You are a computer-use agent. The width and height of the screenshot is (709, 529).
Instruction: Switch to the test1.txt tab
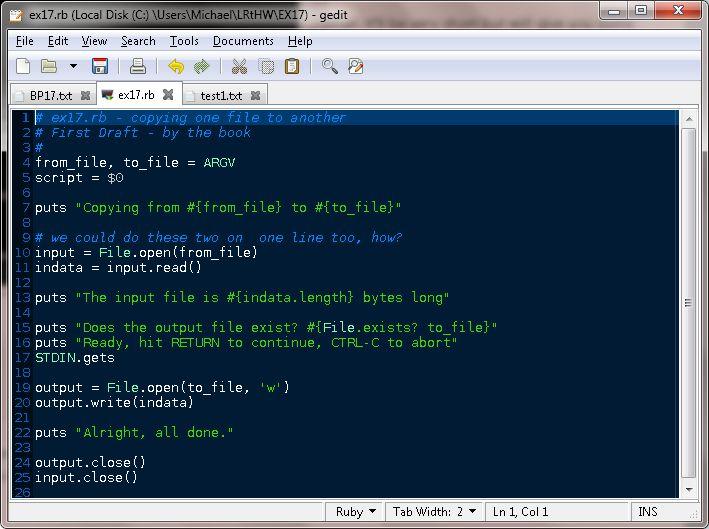(x=221, y=95)
